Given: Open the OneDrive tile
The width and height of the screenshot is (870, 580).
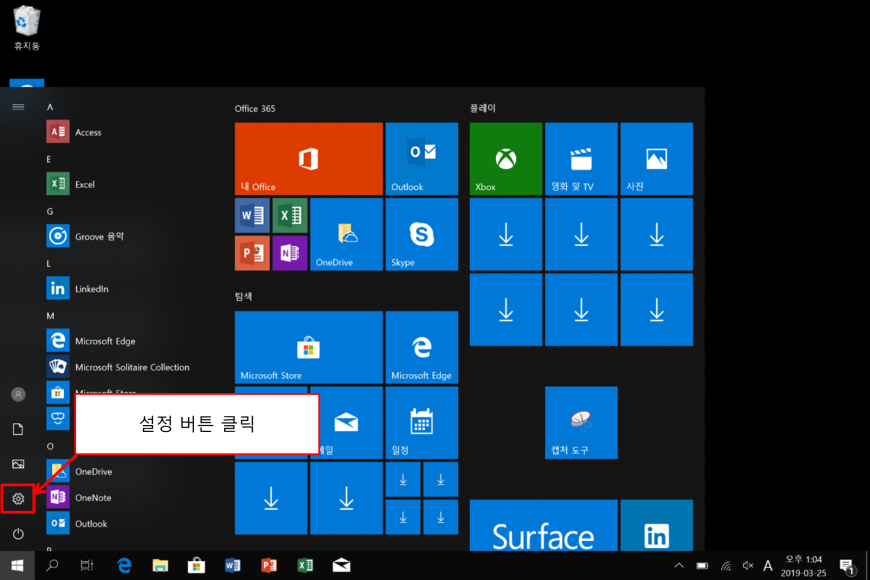Looking at the screenshot, I should pyautogui.click(x=346, y=234).
